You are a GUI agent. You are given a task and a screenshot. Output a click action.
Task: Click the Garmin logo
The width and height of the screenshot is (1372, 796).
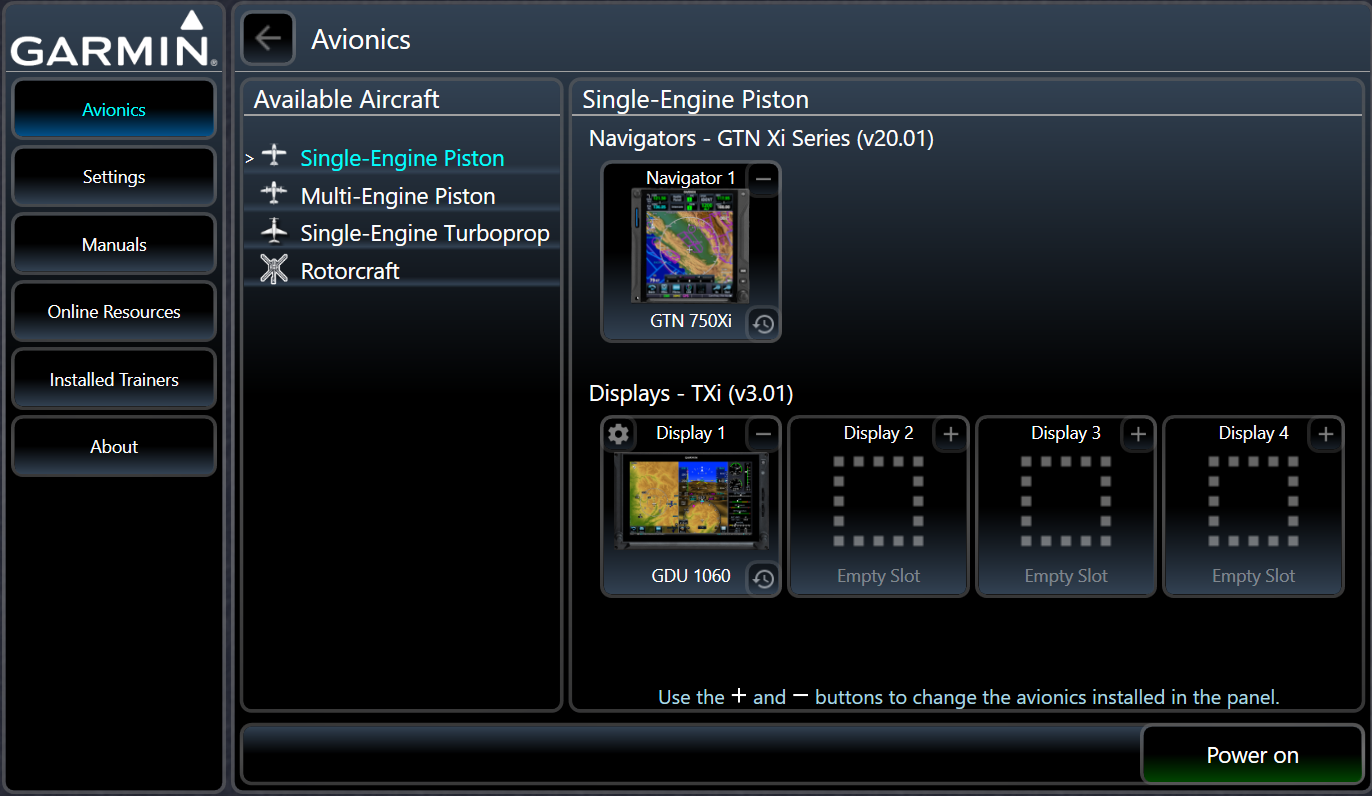tap(114, 39)
